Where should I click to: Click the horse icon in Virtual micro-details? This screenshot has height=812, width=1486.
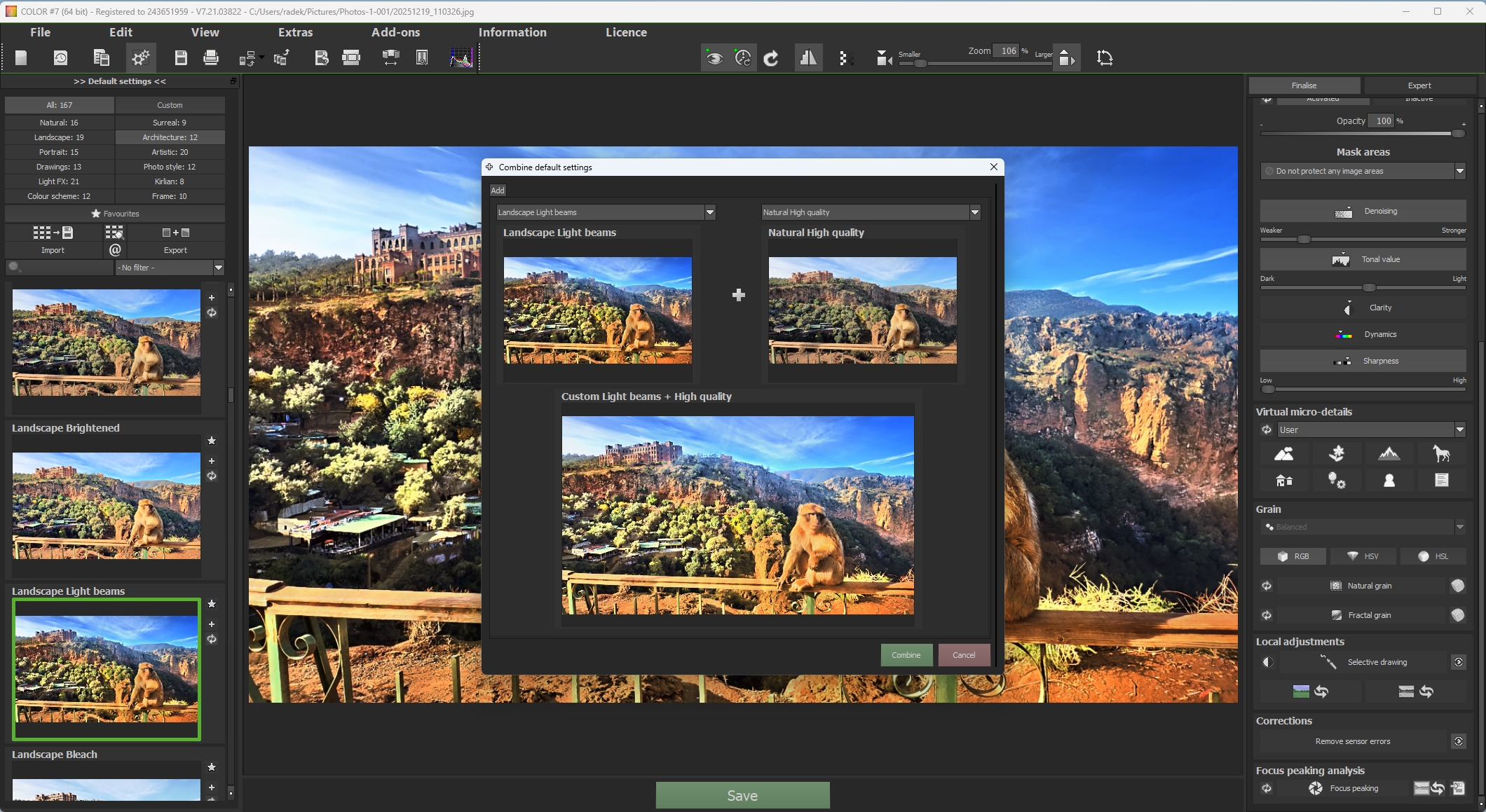(x=1441, y=454)
